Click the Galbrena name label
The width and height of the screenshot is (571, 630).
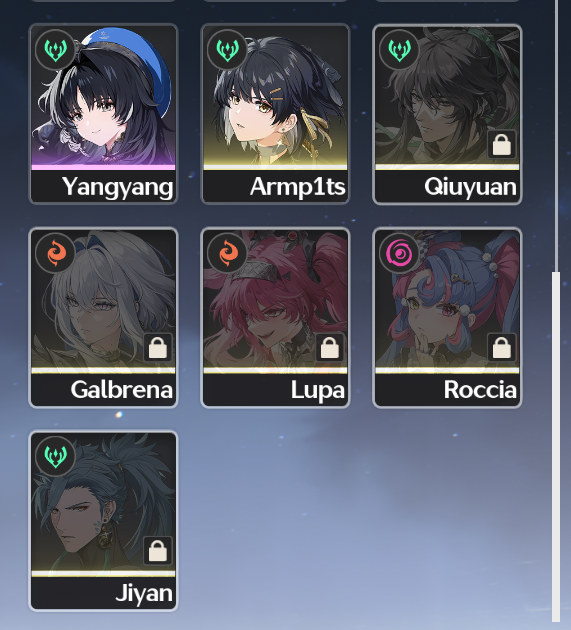(121, 390)
